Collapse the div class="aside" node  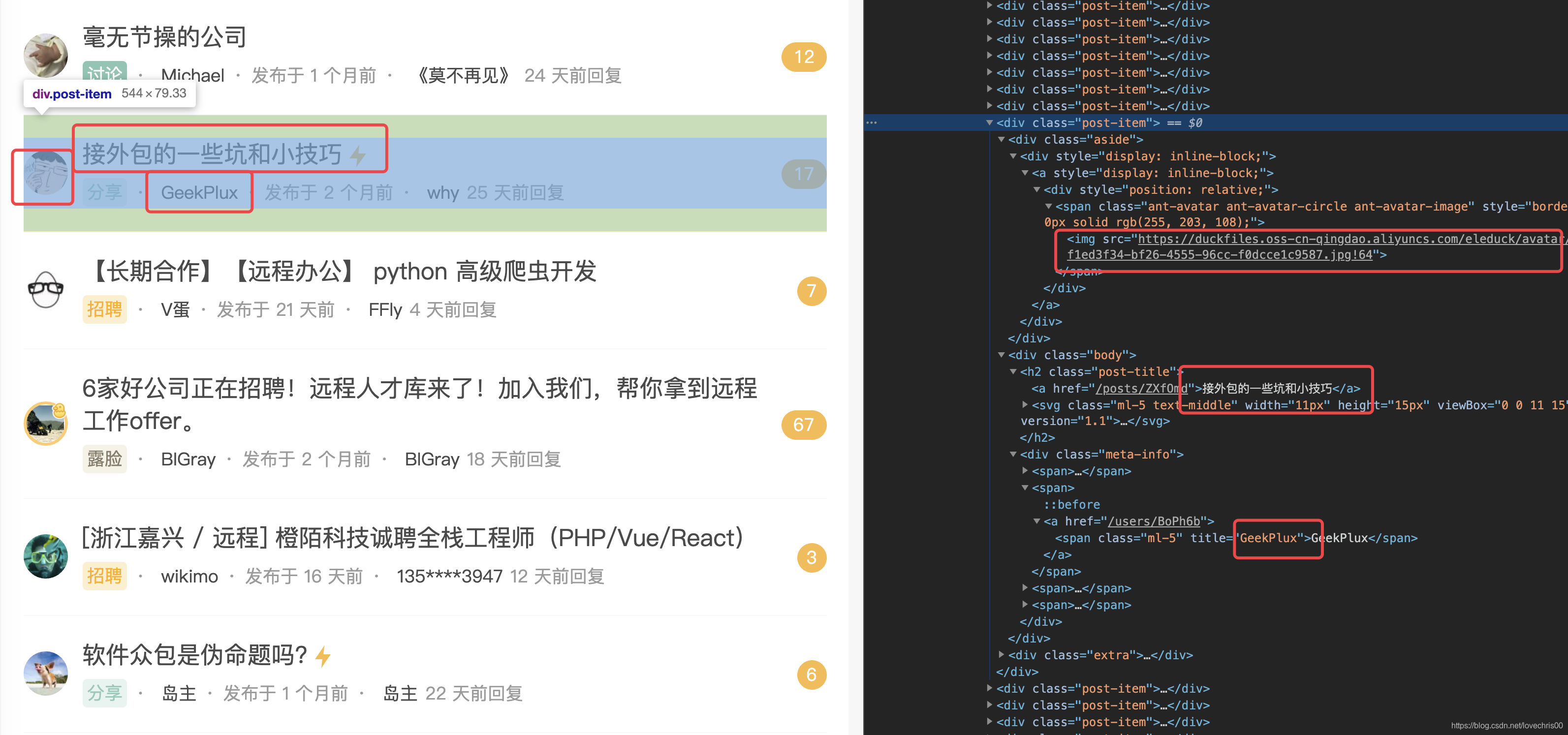(1002, 139)
